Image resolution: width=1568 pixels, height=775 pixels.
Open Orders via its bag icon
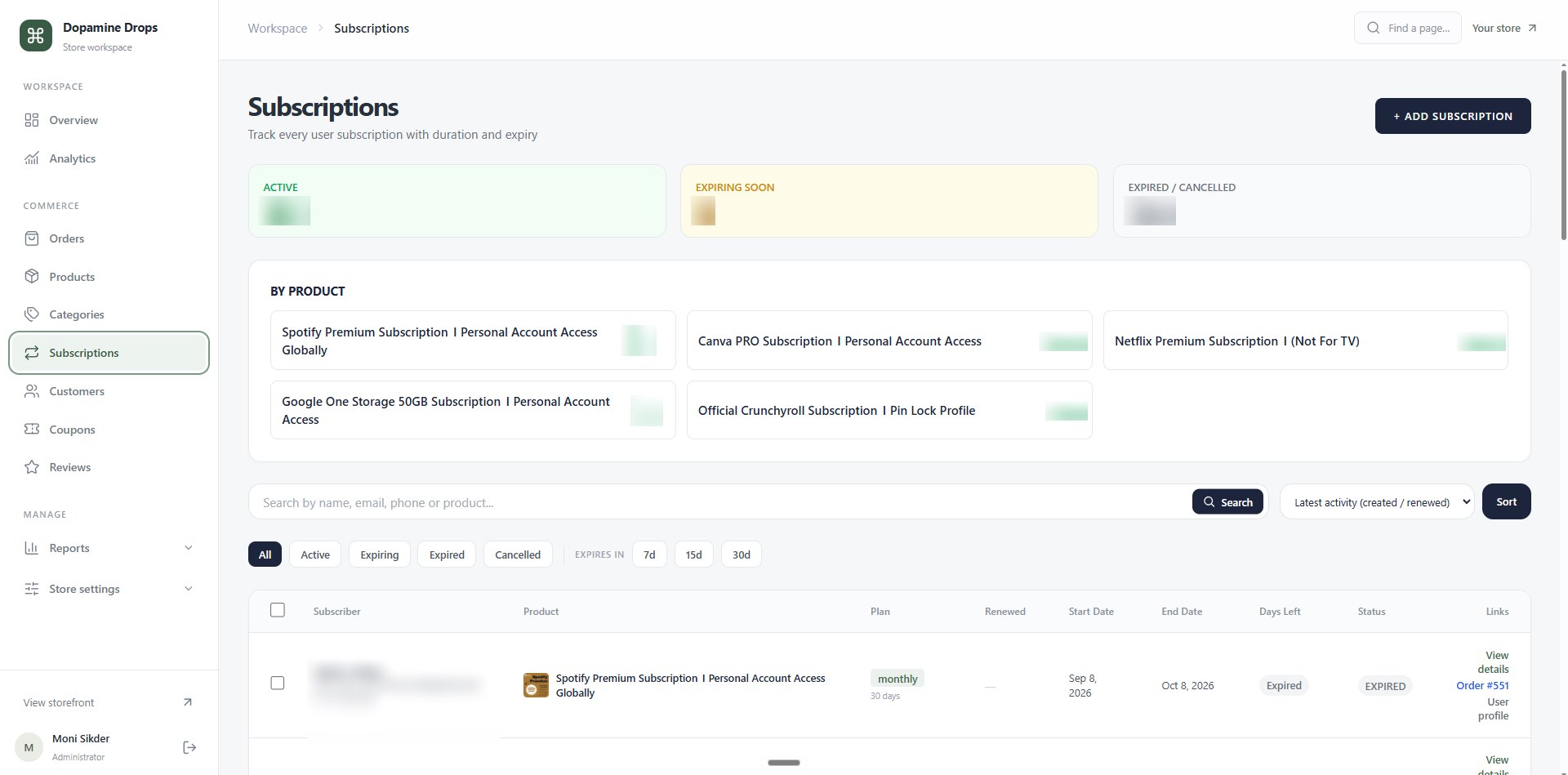click(32, 238)
